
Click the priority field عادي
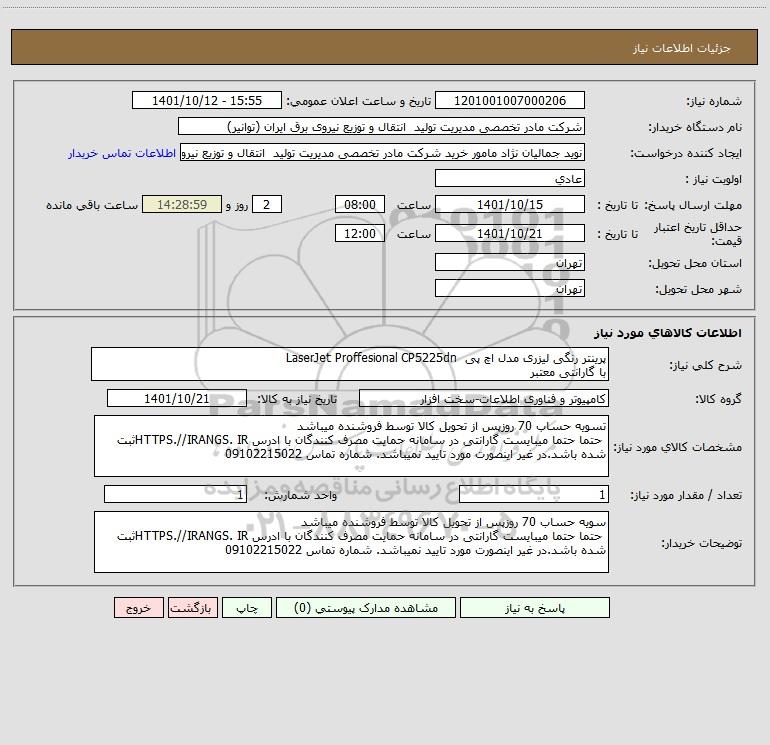510,179
